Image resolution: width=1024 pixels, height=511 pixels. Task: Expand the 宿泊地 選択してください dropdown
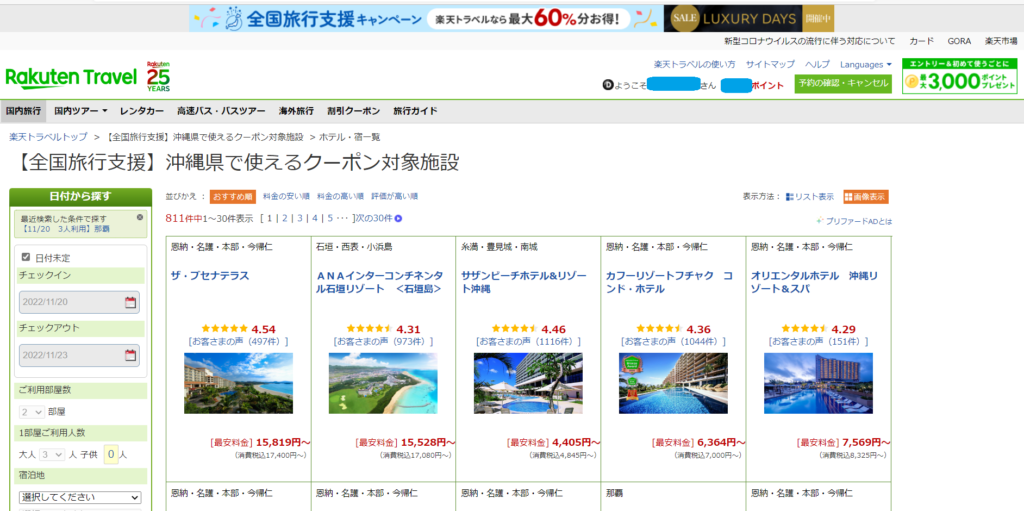click(80, 497)
